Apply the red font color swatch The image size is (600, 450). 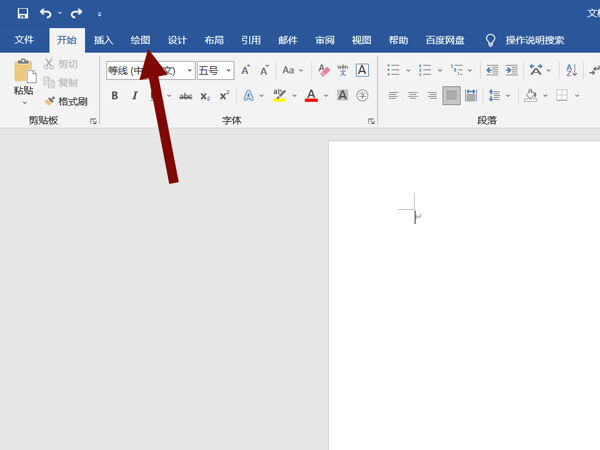[311, 96]
